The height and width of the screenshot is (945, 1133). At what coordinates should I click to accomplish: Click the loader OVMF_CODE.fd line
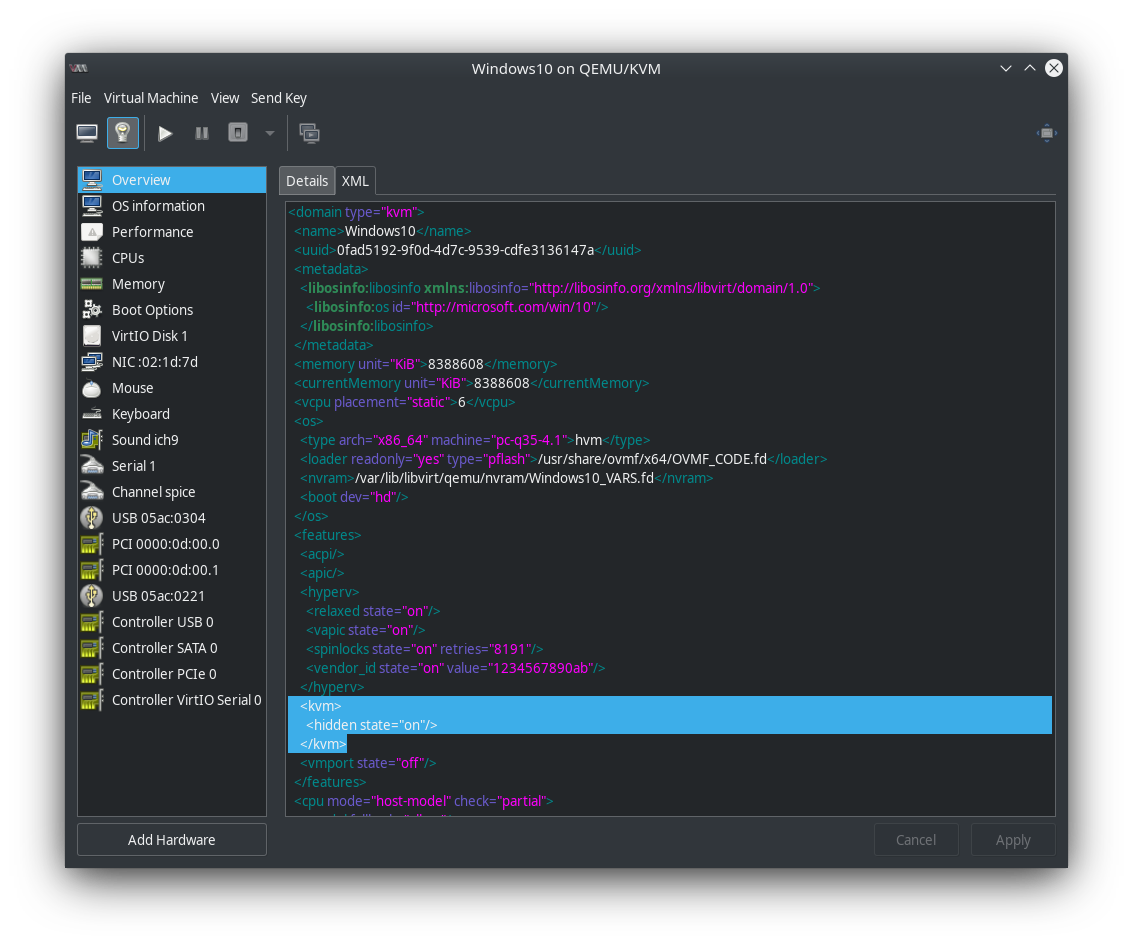click(x=564, y=459)
